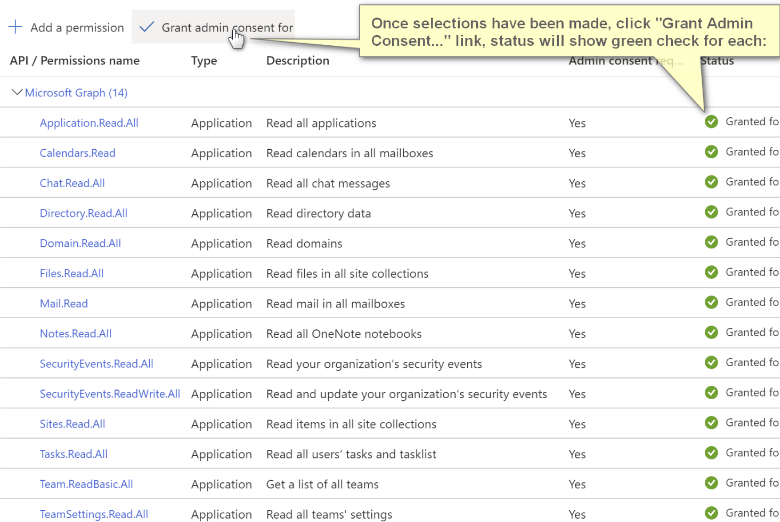Click green status check for SecurityEvents.Read.All
This screenshot has height=522, width=780.
point(711,362)
